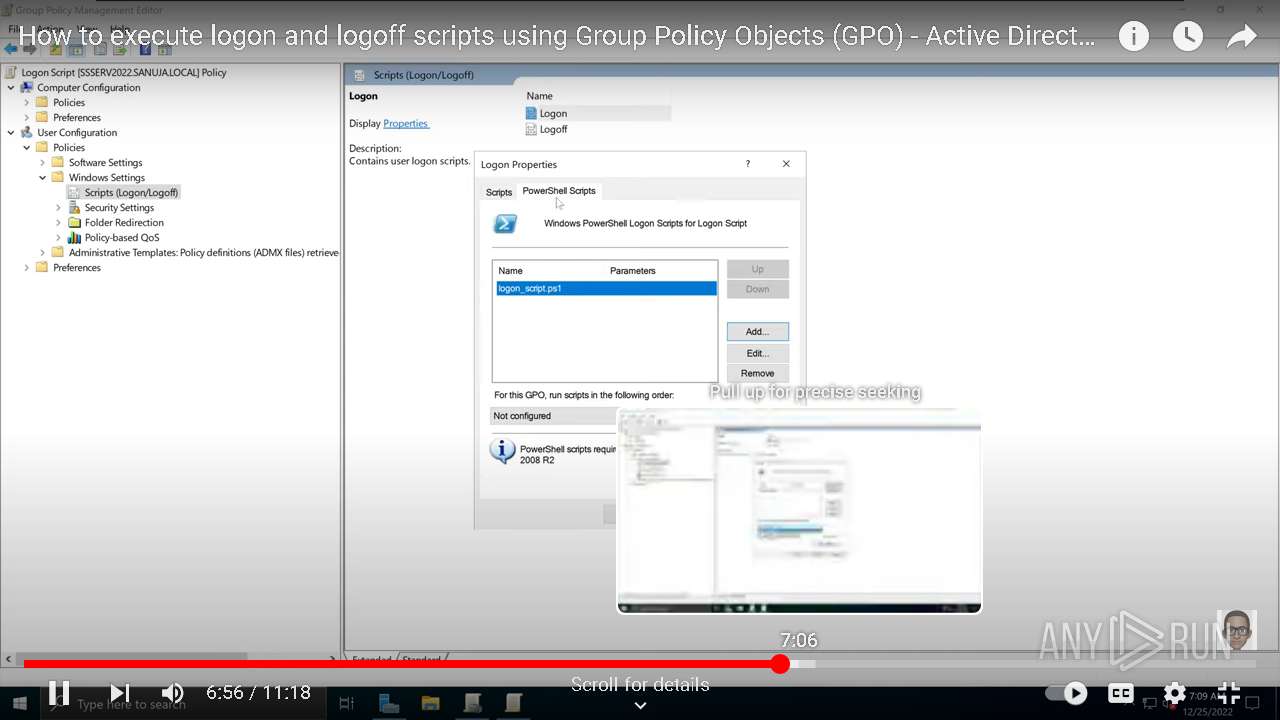Click the Down button
This screenshot has height=720, width=1280.
[758, 289]
